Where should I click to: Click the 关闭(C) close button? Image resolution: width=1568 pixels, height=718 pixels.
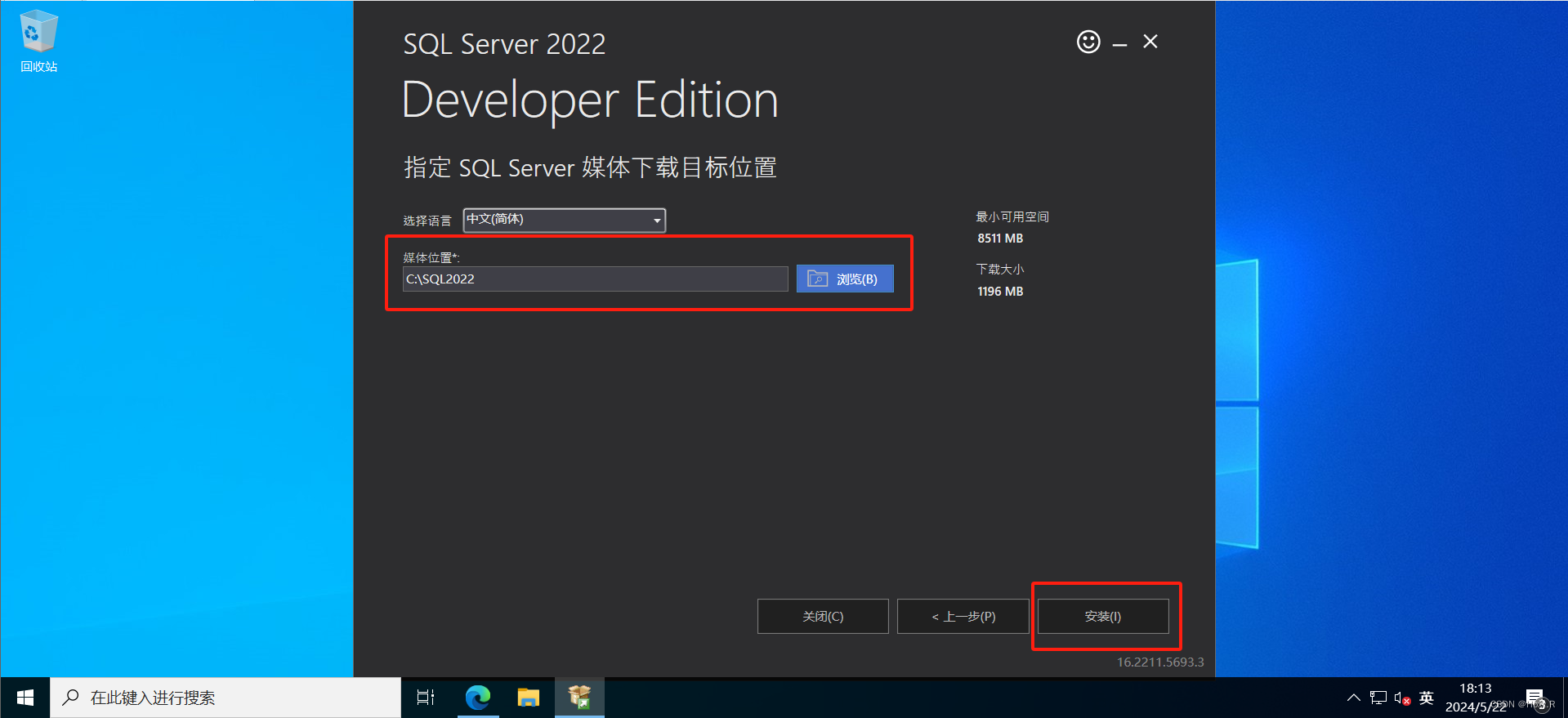click(x=823, y=616)
